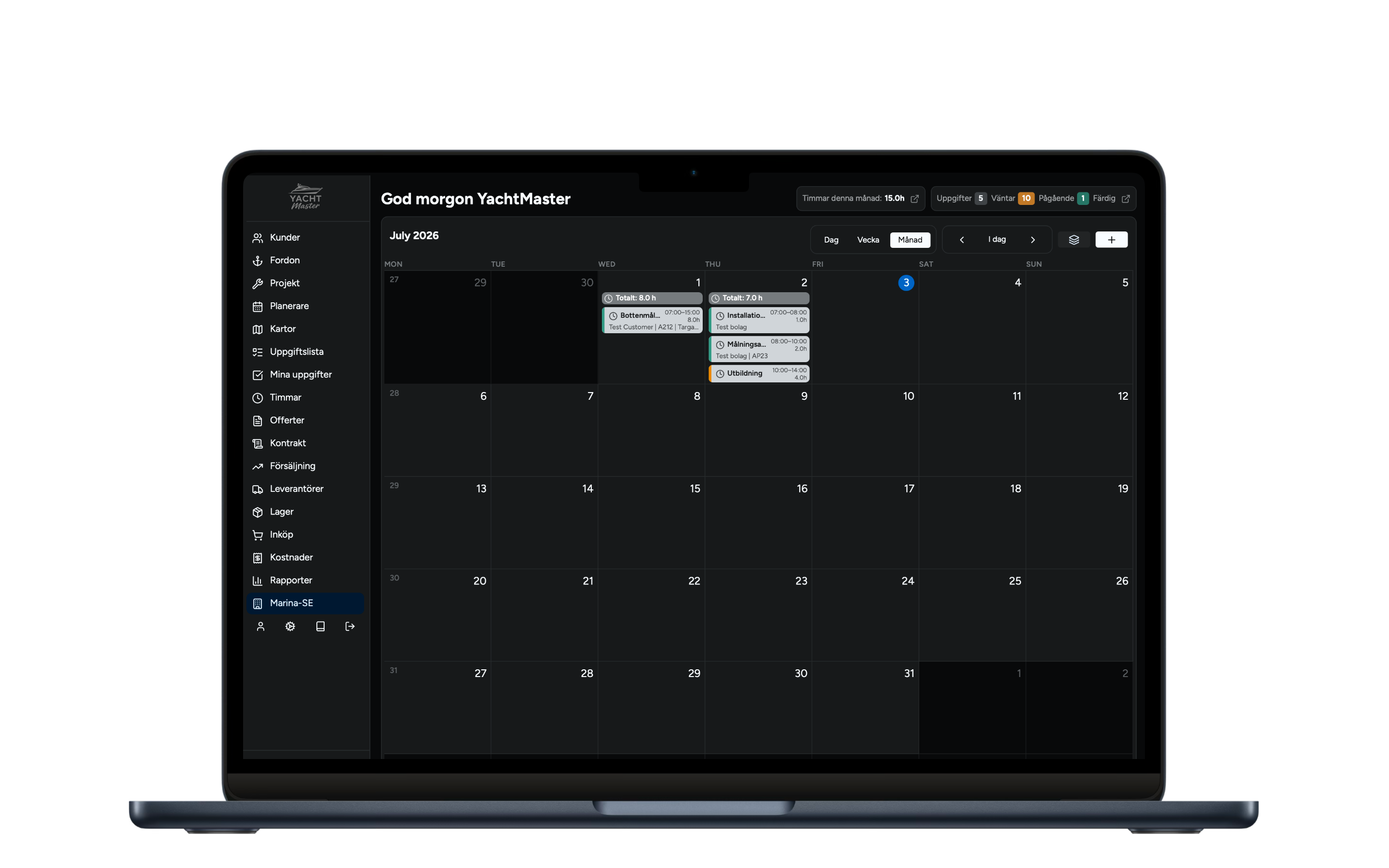Screen dimensions: 1389x868
Task: Open Målningsa... event on July 2
Action: [759, 349]
